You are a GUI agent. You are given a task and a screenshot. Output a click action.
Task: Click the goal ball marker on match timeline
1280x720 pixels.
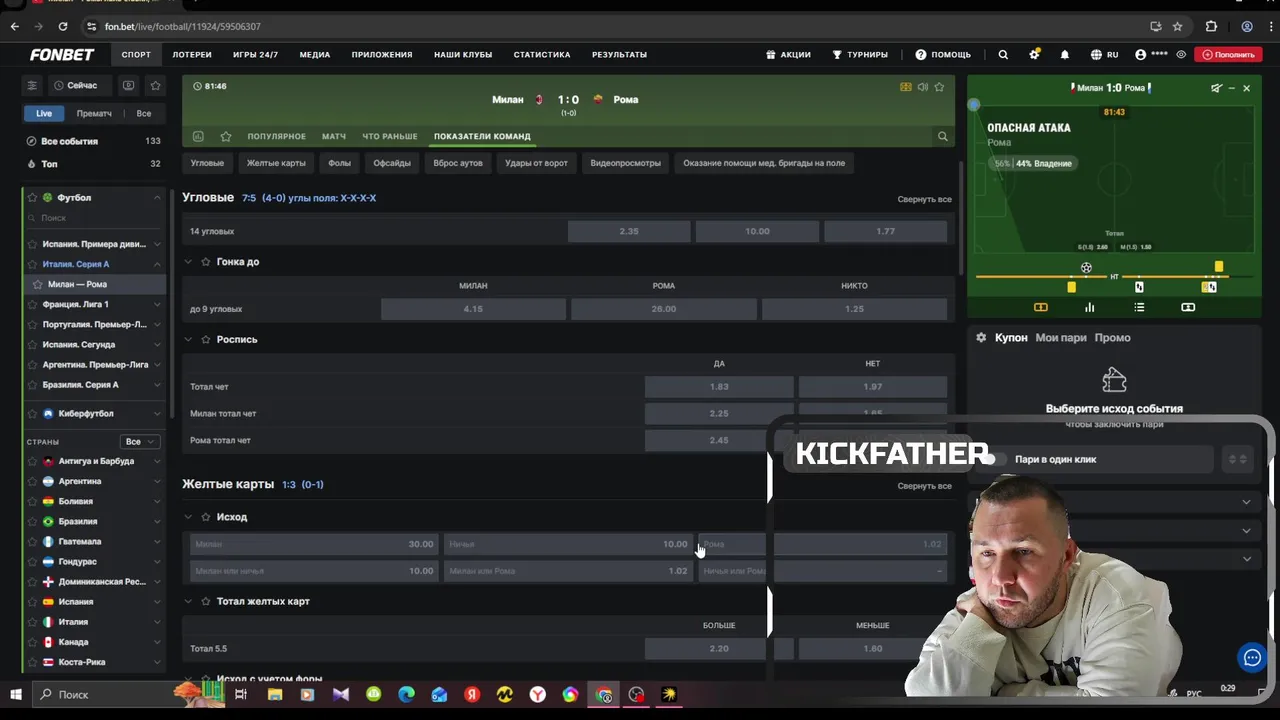pos(1086,267)
